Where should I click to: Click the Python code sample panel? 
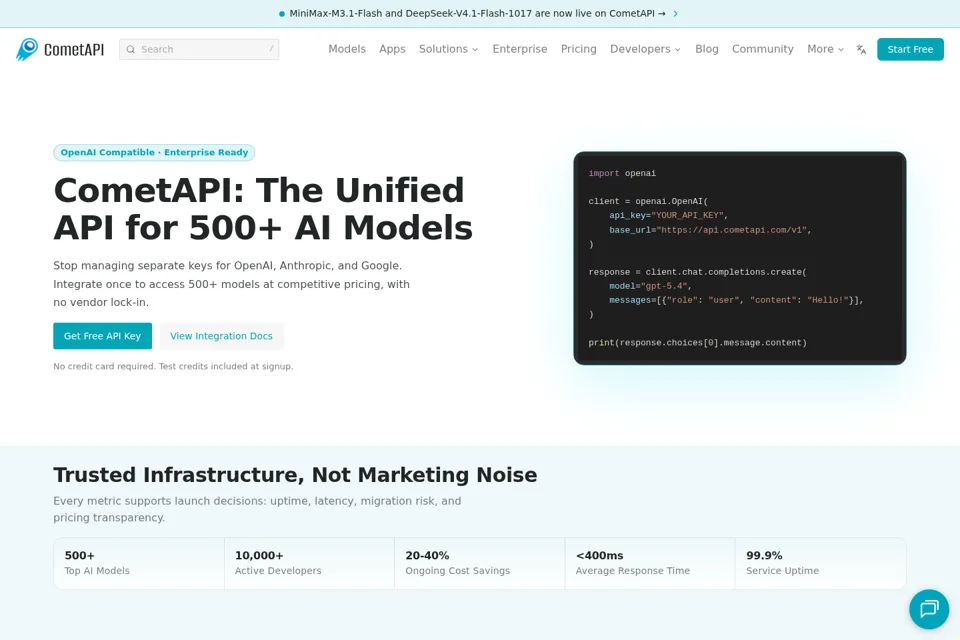[740, 258]
